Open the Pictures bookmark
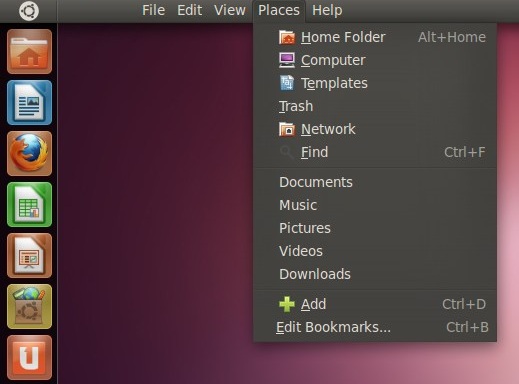Viewport: 519px width, 384px height. click(x=375, y=228)
